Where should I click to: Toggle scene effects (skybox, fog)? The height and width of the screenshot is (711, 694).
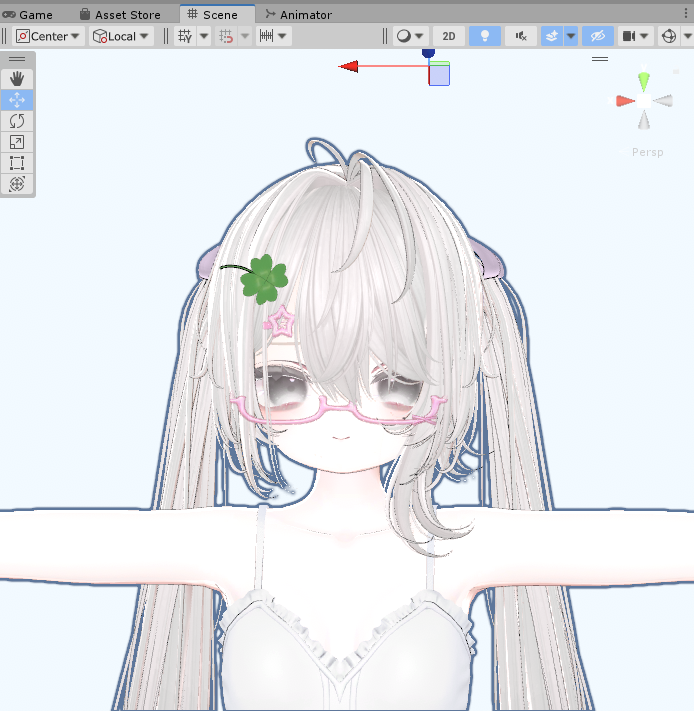(552, 36)
